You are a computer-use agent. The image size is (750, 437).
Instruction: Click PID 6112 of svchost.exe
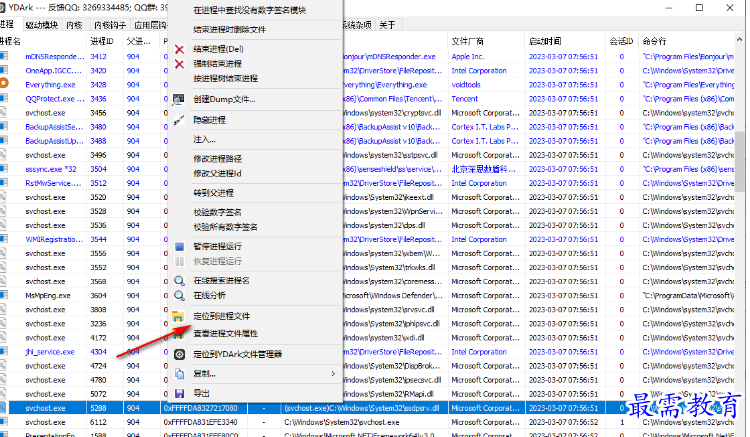click(x=98, y=423)
